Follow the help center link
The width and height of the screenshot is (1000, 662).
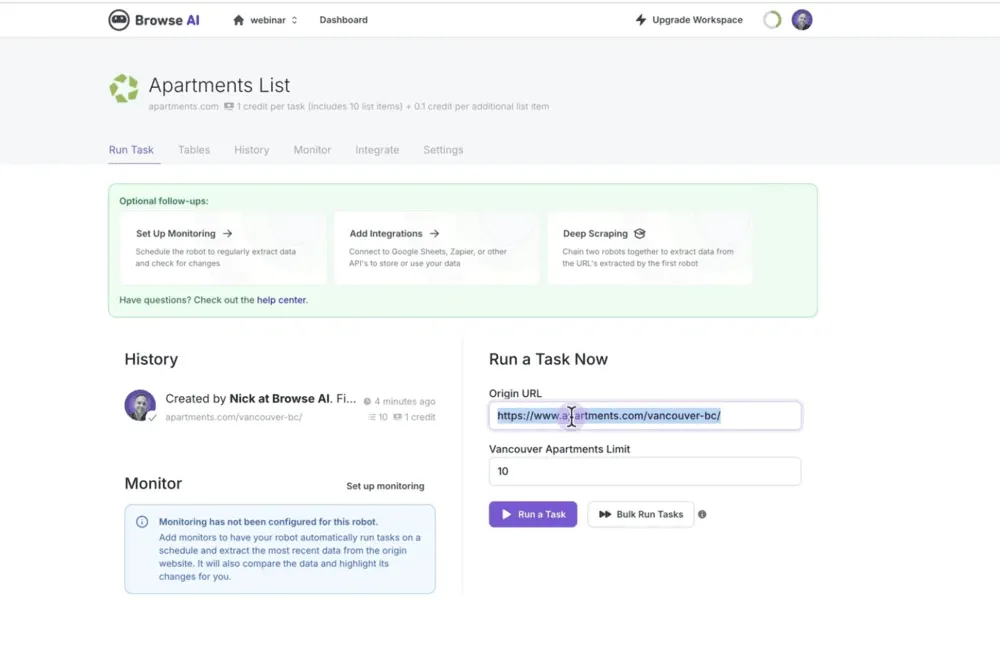tap(281, 300)
